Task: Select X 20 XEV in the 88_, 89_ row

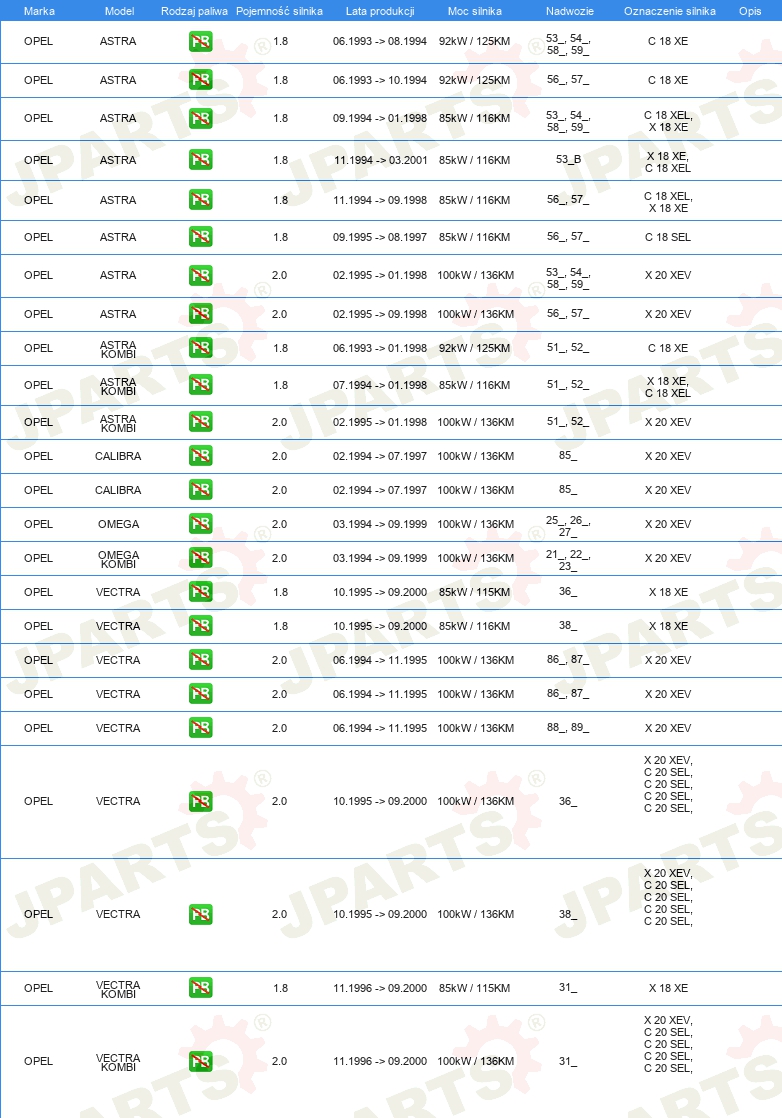Action: click(668, 728)
